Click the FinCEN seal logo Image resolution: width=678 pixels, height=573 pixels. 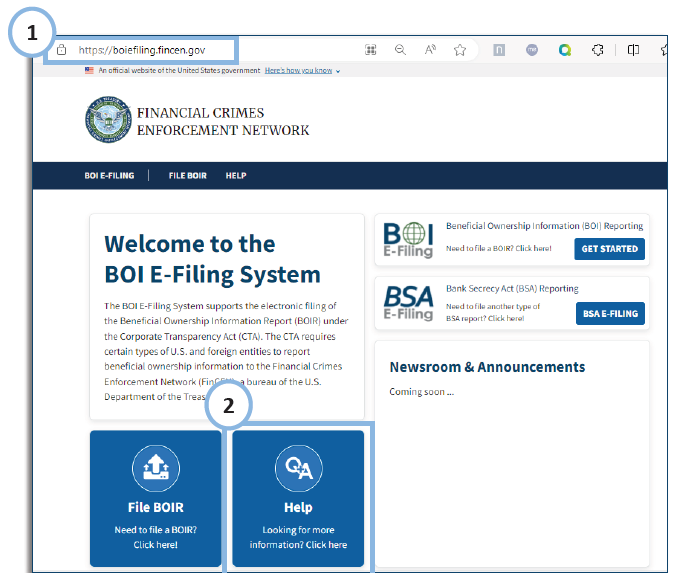[108, 119]
